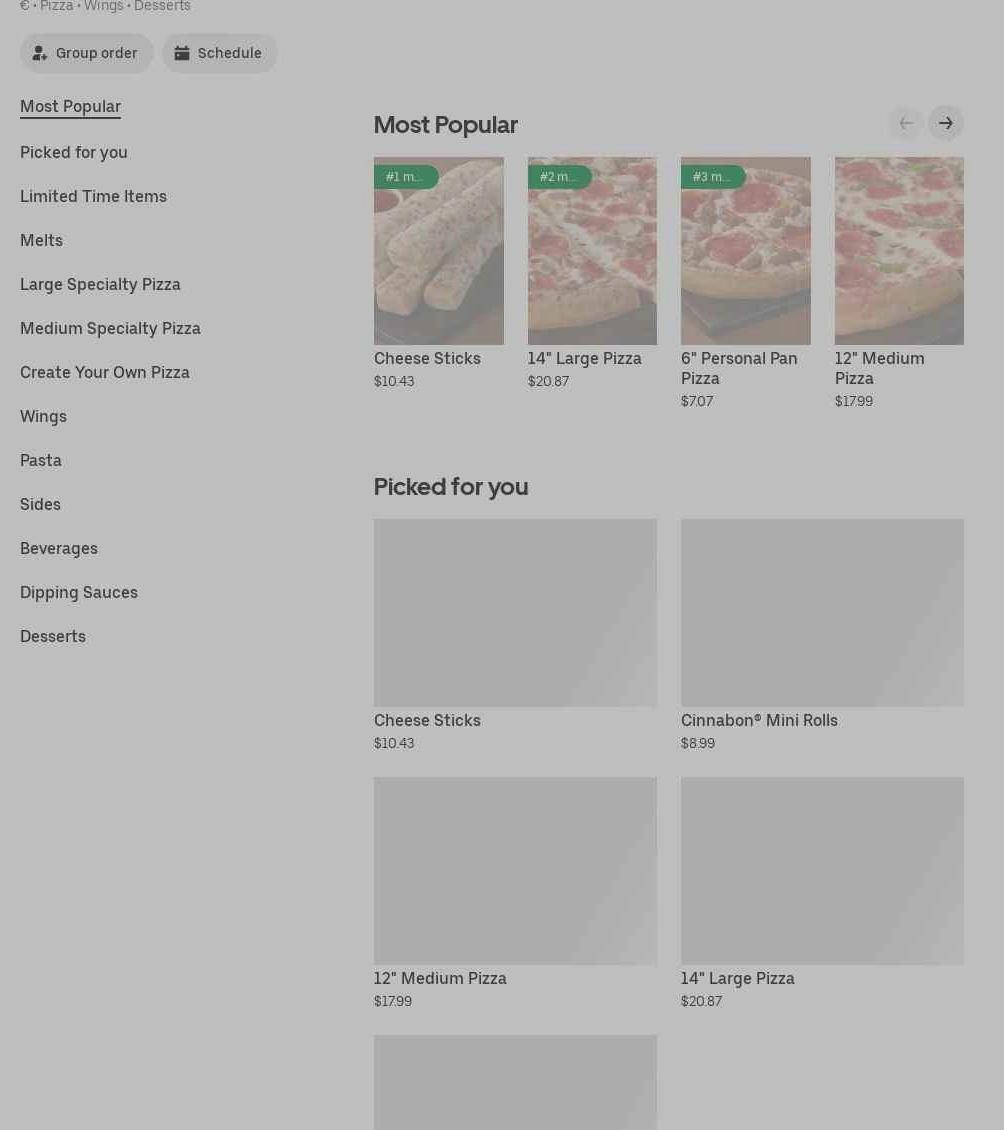The height and width of the screenshot is (1130, 1004).
Task: Open the Dipping Sauces category
Action: pos(79,592)
